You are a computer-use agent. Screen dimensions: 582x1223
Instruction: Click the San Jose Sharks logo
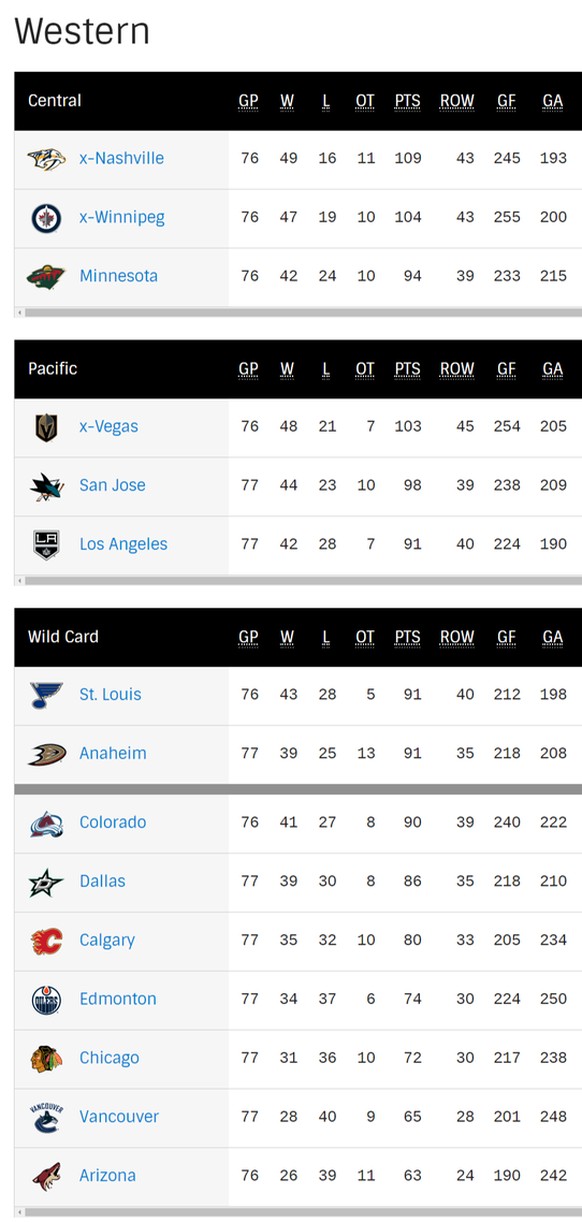pyautogui.click(x=46, y=486)
